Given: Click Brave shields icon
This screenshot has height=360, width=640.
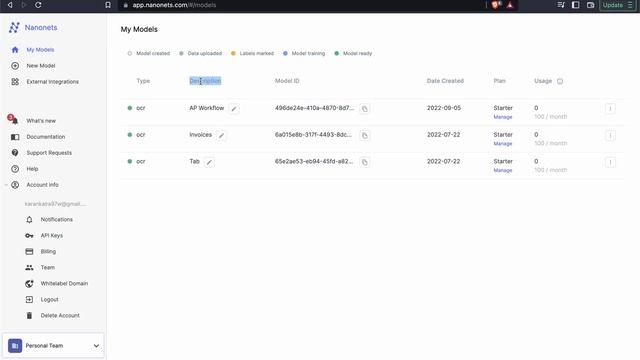Looking at the screenshot, I should pyautogui.click(x=496, y=5).
